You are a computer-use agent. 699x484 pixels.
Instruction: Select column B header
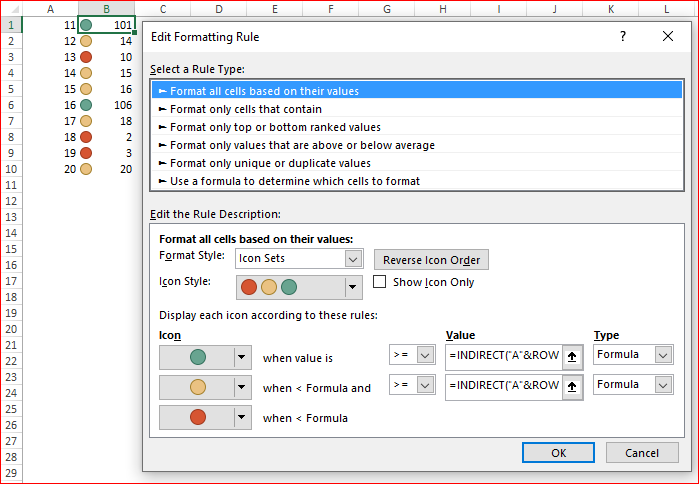pyautogui.click(x=107, y=9)
